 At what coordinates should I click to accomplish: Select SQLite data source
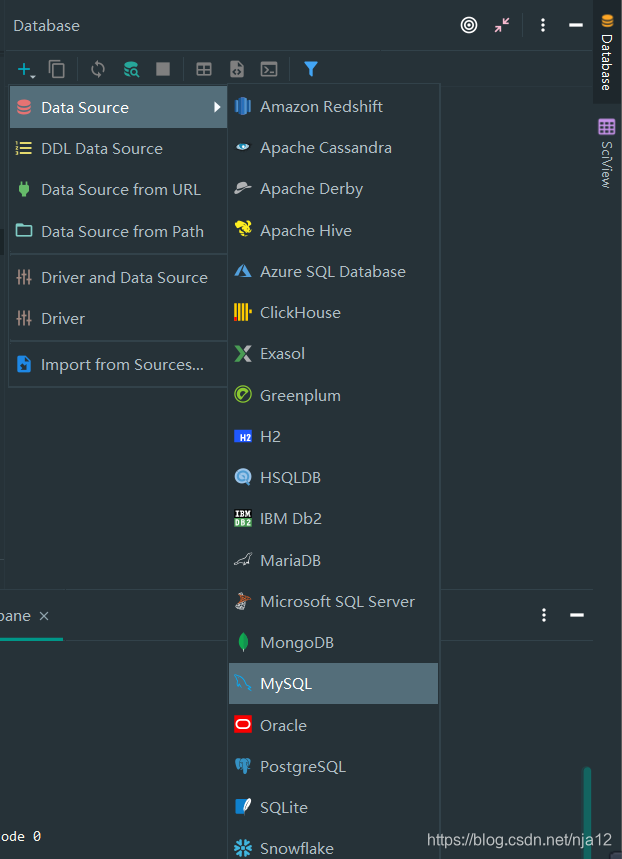coord(333,807)
